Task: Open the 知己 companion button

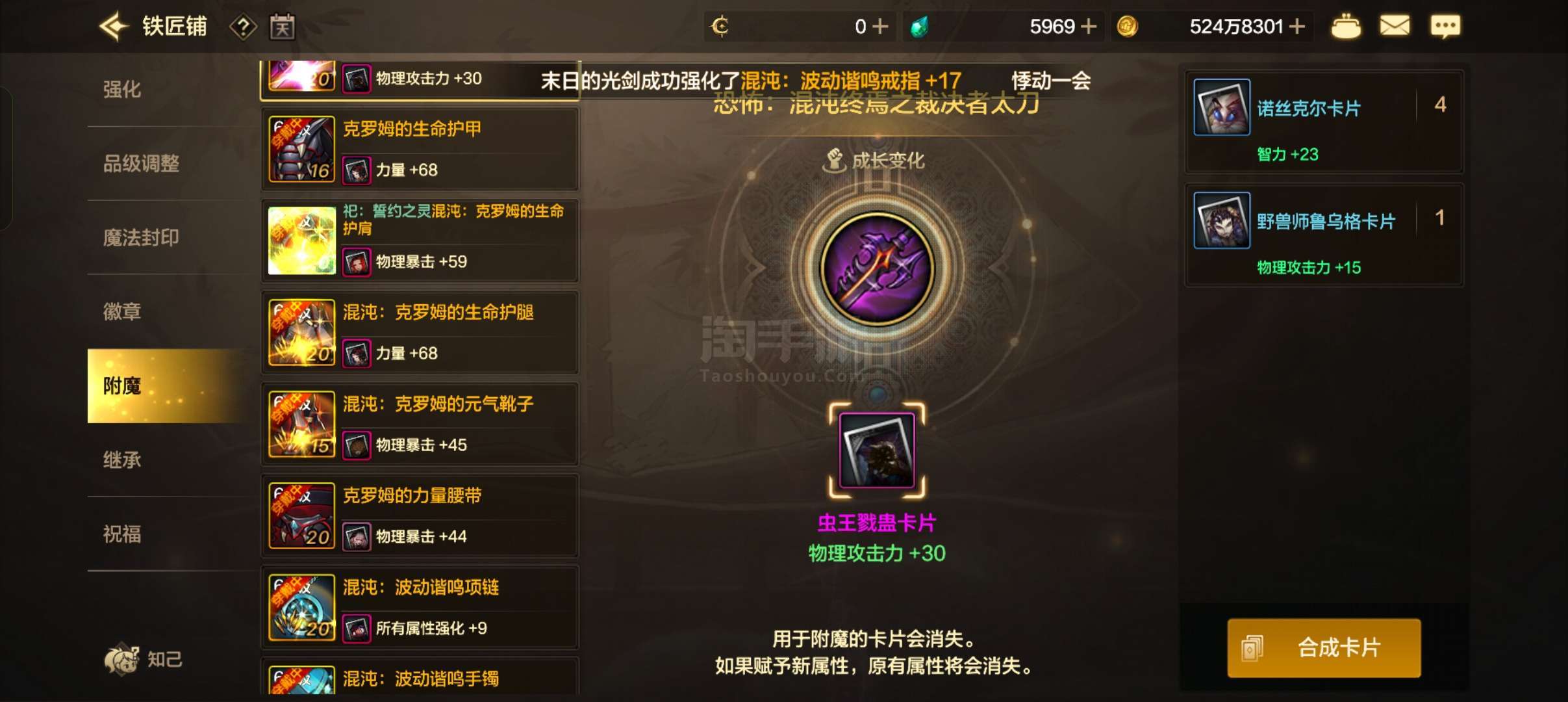Action: pyautogui.click(x=144, y=659)
